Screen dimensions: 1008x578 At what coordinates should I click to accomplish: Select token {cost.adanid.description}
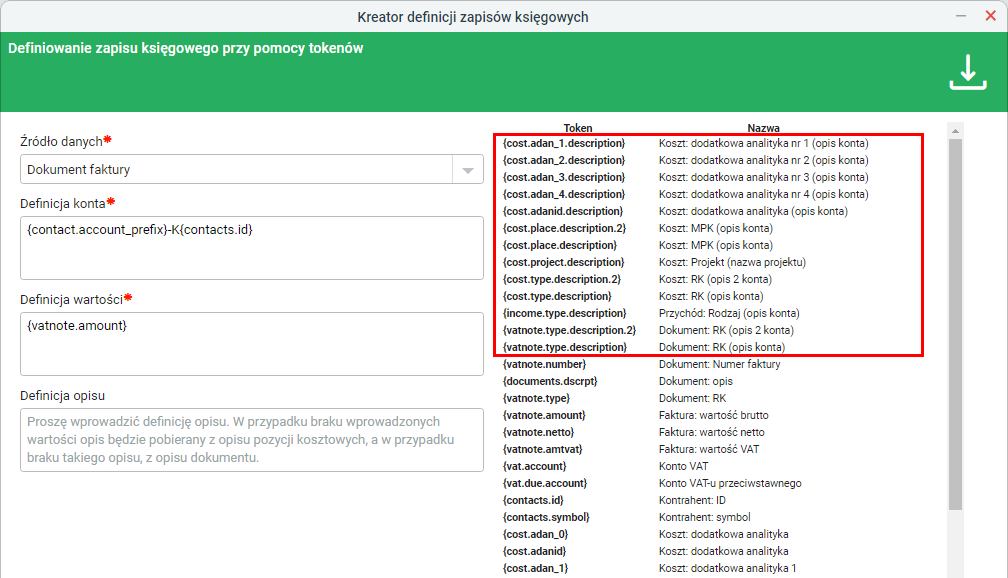(562, 212)
